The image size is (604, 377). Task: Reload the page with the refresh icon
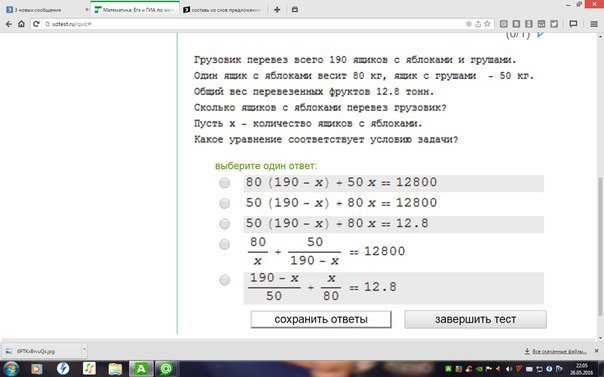[x=36, y=24]
